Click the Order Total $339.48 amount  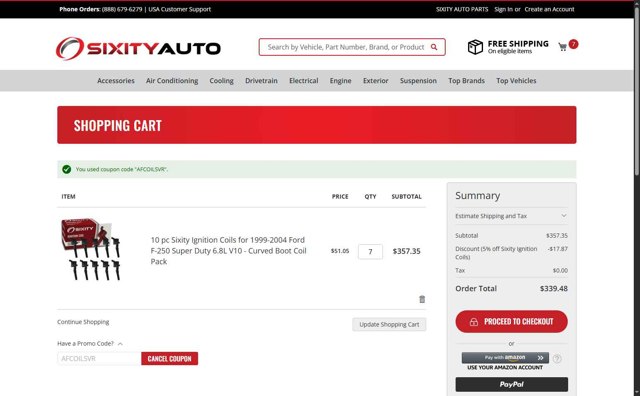point(553,289)
